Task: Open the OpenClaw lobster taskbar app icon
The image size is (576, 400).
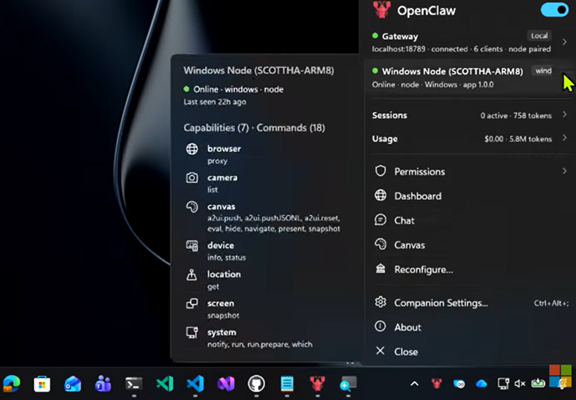Action: [x=317, y=383]
